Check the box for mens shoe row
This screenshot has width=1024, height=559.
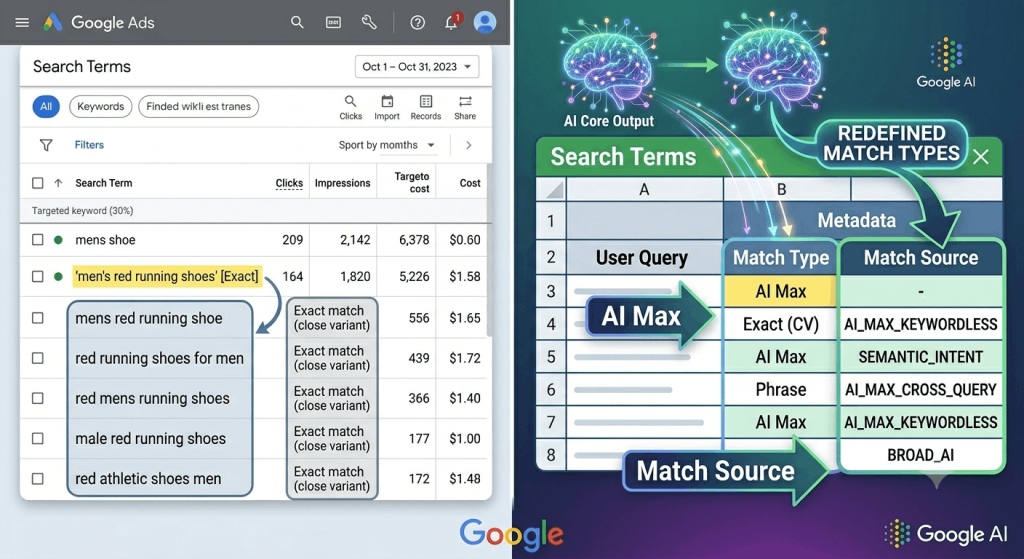(38, 240)
